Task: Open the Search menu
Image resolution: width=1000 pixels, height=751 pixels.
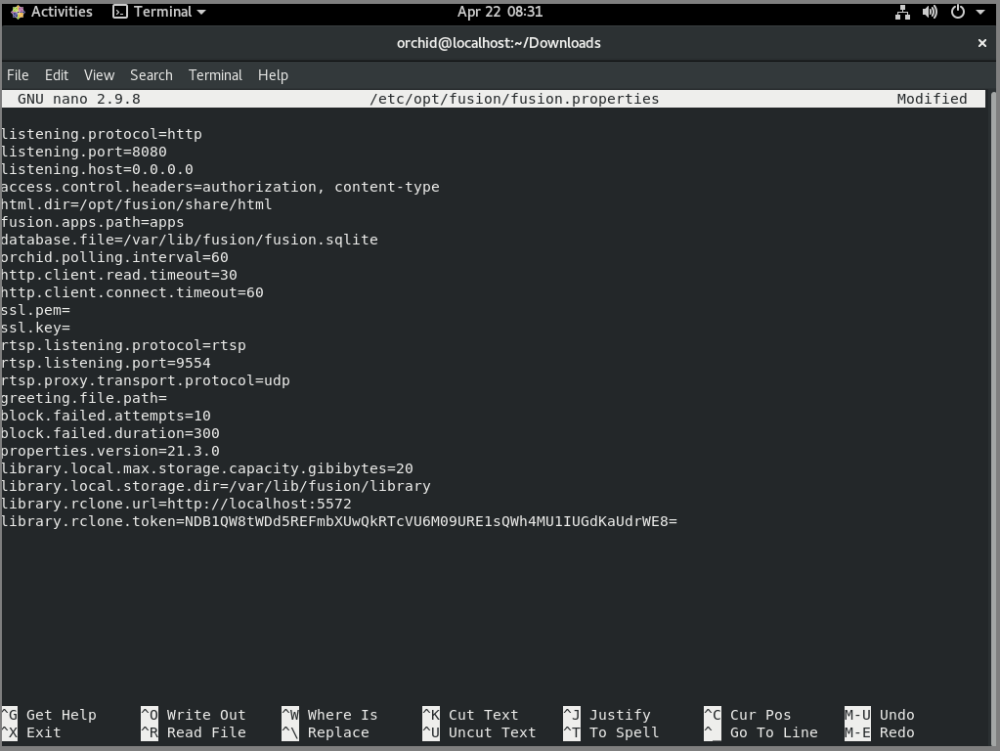Action: pos(151,75)
